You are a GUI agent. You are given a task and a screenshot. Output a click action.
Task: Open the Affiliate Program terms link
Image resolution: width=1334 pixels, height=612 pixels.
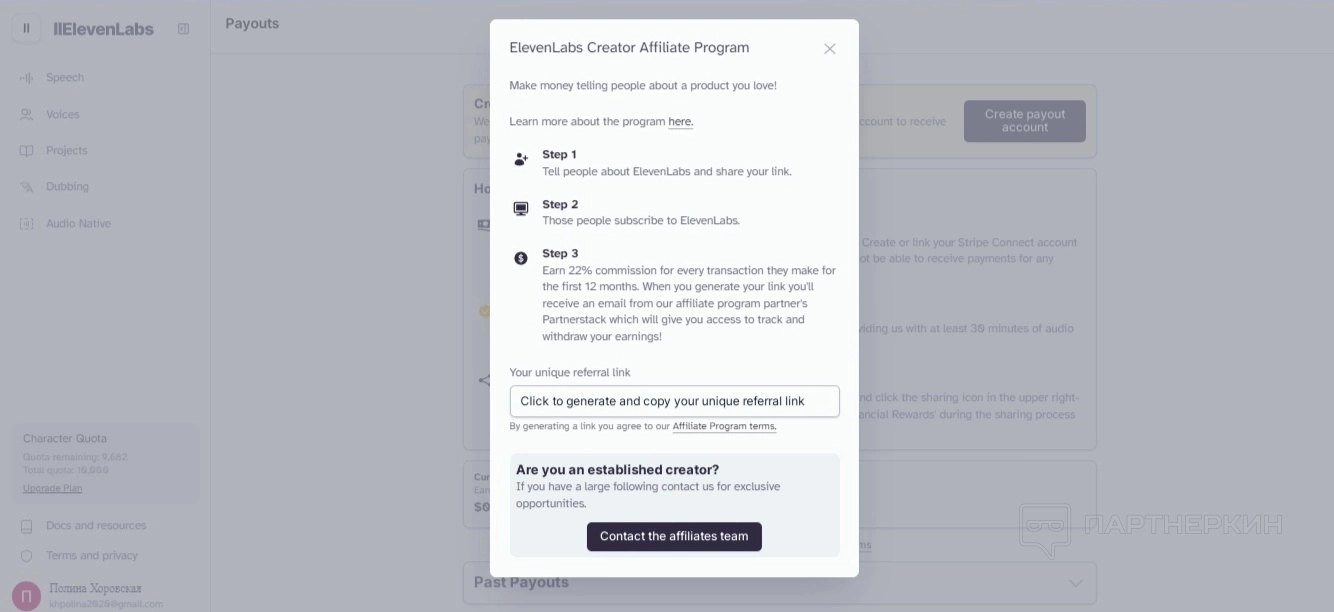point(724,427)
